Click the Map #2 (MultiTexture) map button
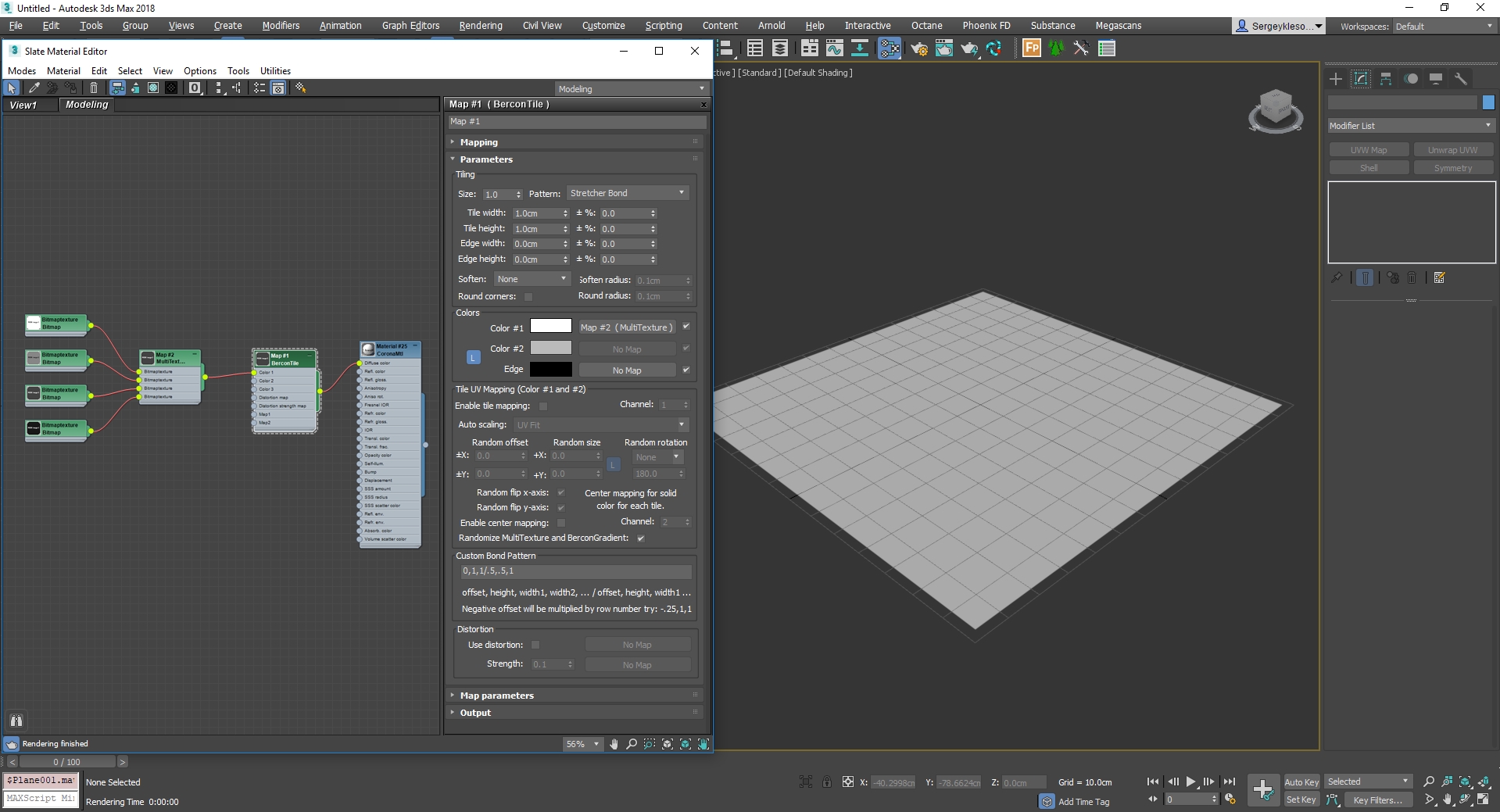This screenshot has height=812, width=1500. 627,327
